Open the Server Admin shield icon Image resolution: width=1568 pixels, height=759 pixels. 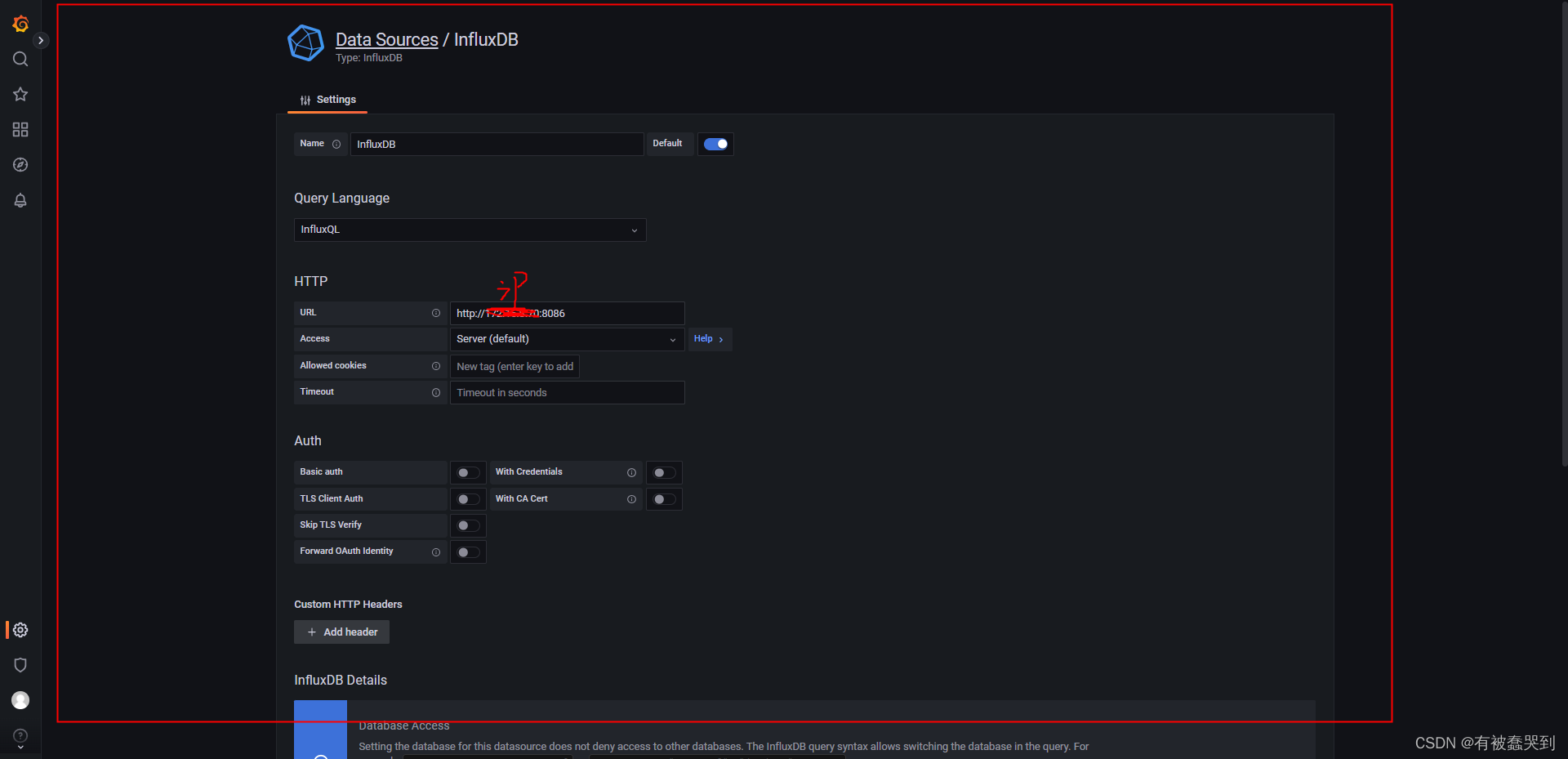tap(20, 665)
